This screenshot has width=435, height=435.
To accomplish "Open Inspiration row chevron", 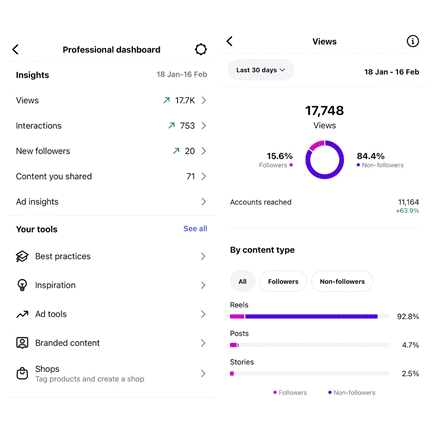I will [x=203, y=285].
